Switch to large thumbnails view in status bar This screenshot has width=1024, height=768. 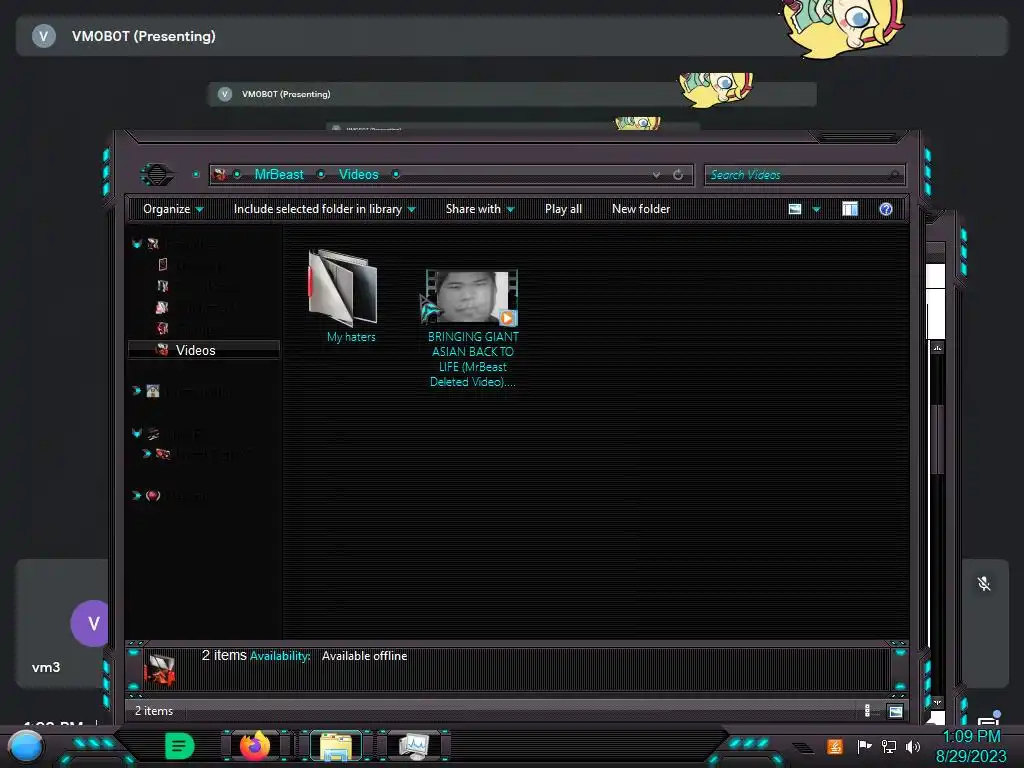coord(895,711)
